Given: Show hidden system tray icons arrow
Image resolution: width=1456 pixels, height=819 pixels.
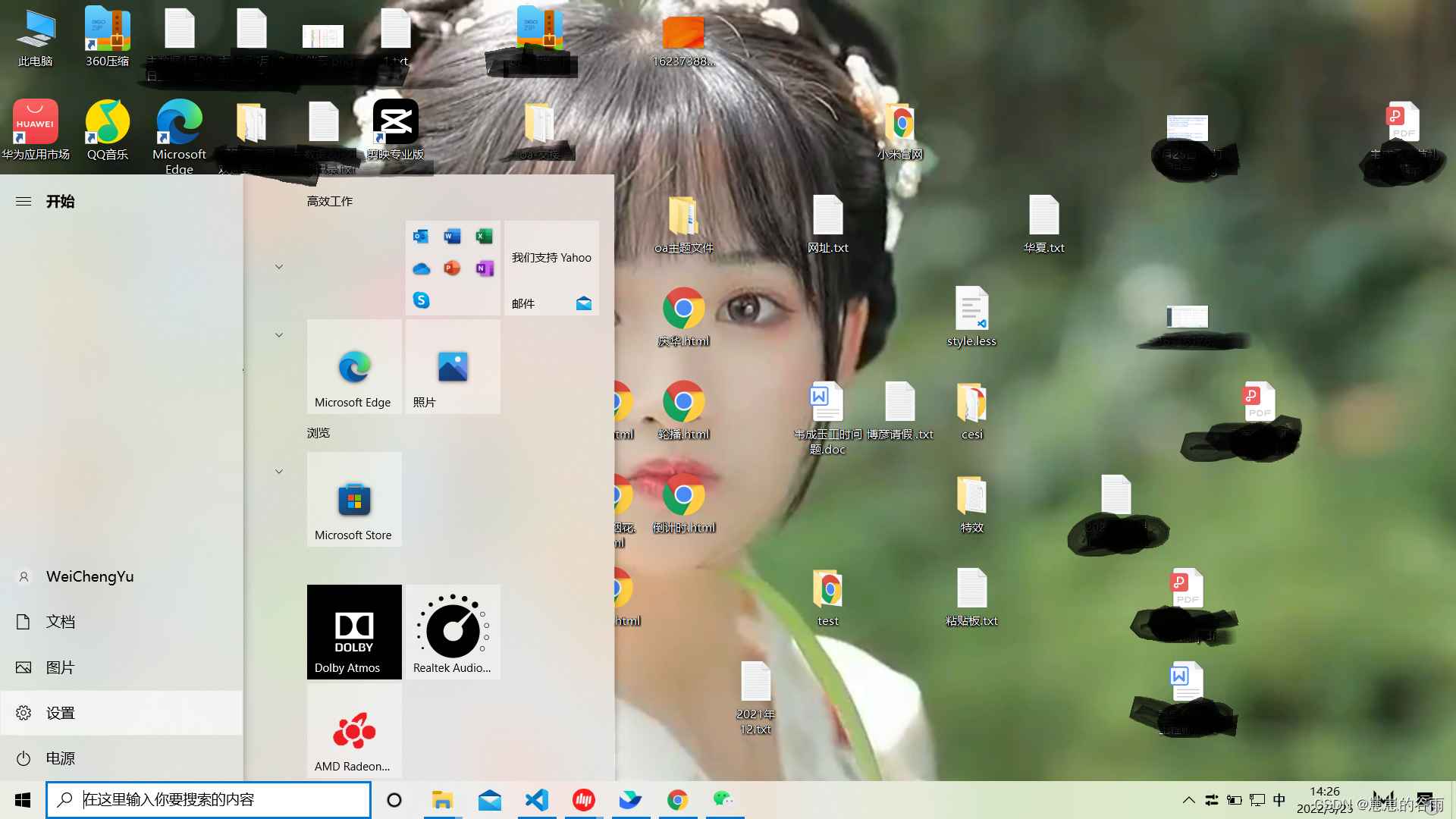Looking at the screenshot, I should click(x=1188, y=799).
